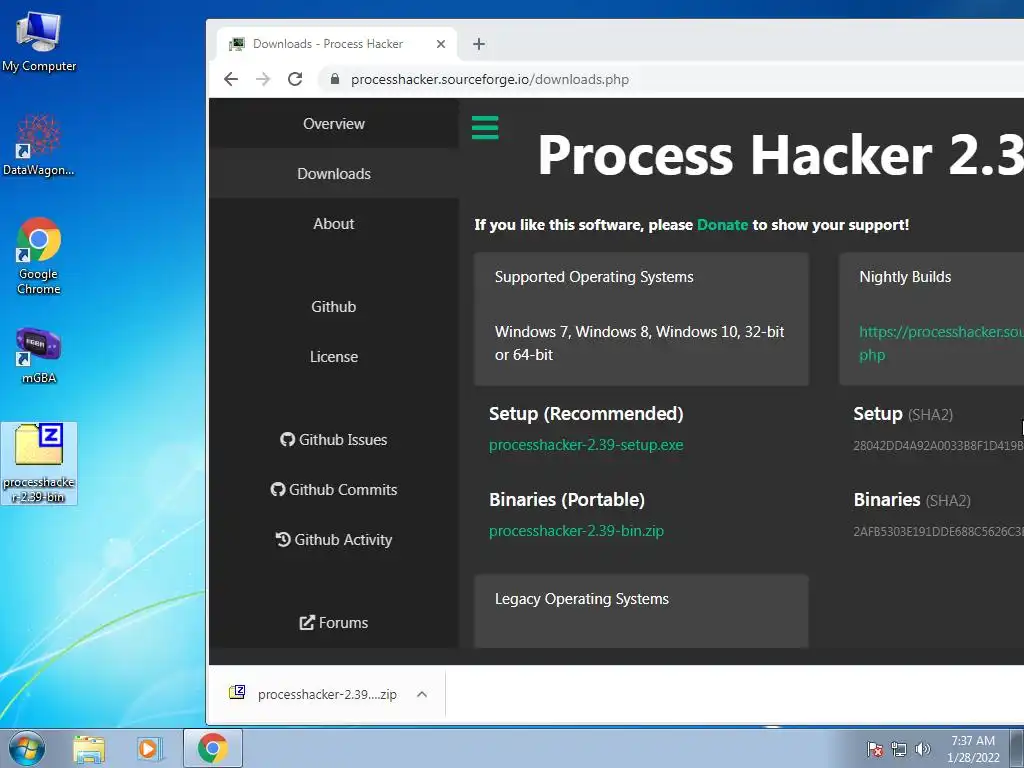Image resolution: width=1024 pixels, height=768 pixels.
Task: Toggle the green hamburger menu icon
Action: tap(485, 127)
